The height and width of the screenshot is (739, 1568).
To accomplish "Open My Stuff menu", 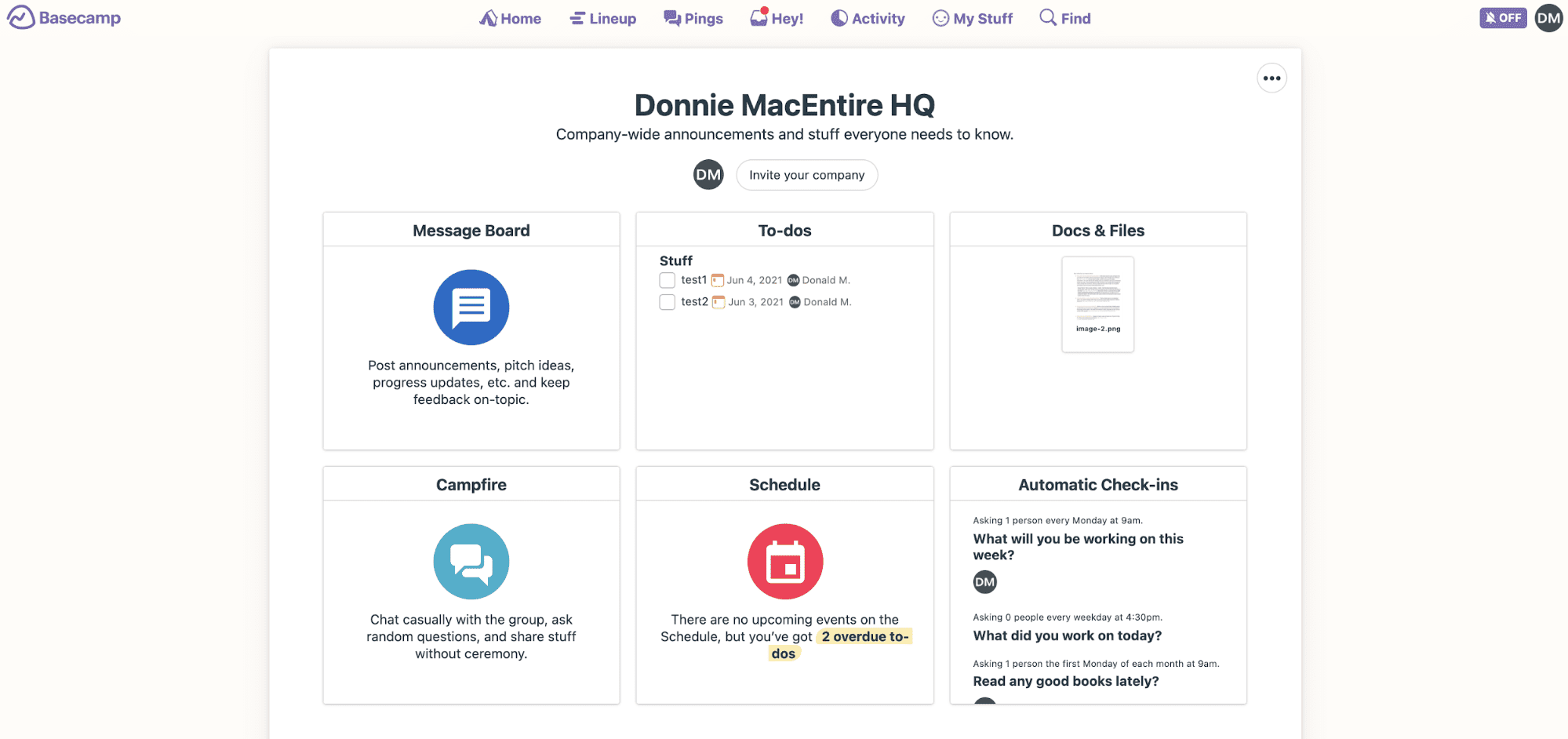I will tap(973, 18).
